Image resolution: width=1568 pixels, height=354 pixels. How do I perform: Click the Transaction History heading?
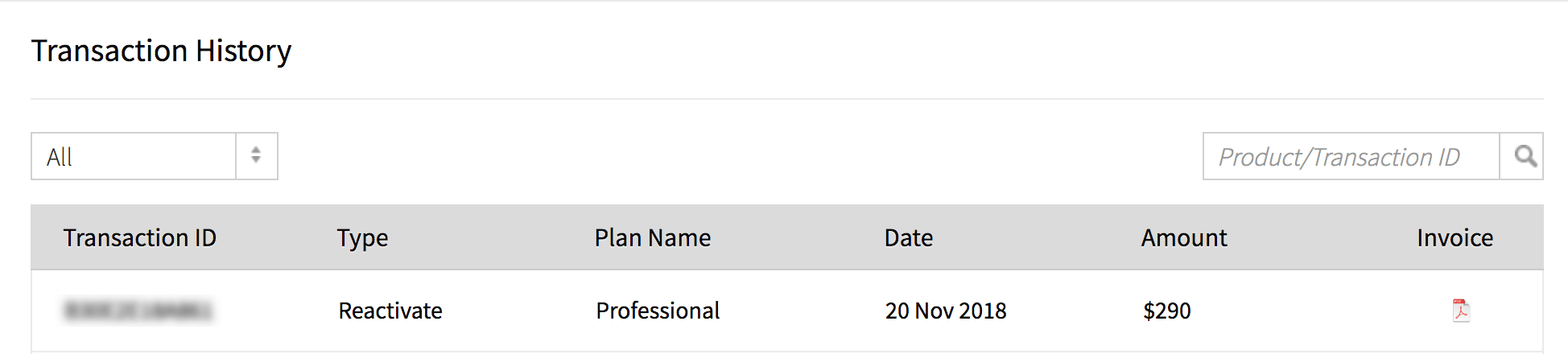click(161, 51)
